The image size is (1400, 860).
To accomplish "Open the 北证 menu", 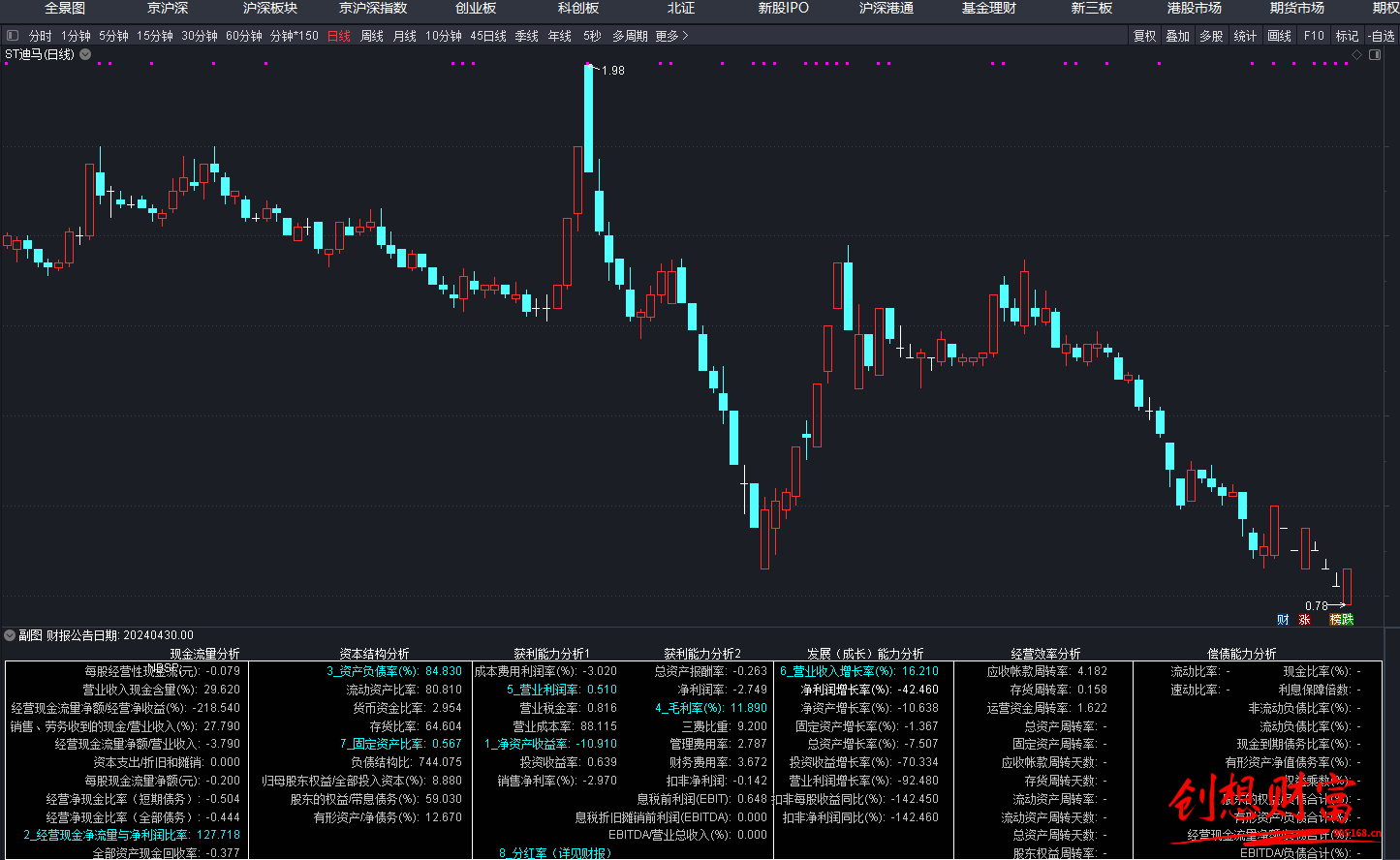I will coord(681,8).
